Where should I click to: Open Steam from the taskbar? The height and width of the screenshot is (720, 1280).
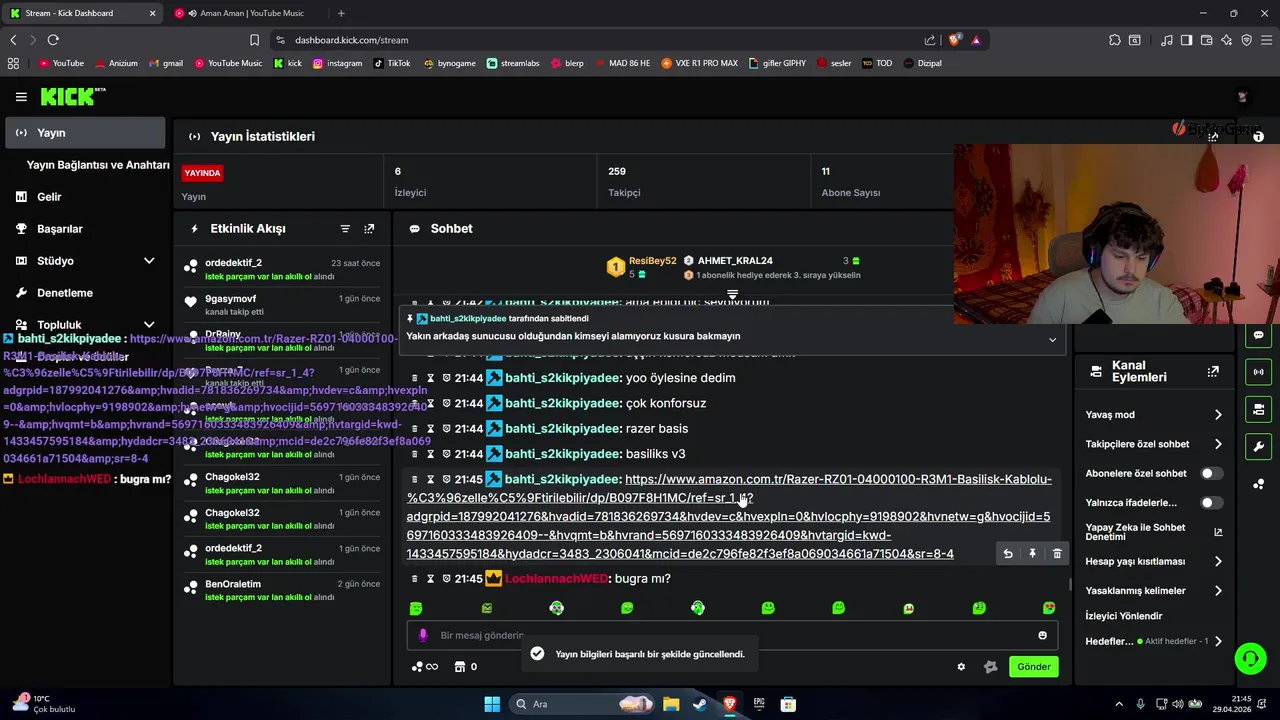point(699,704)
